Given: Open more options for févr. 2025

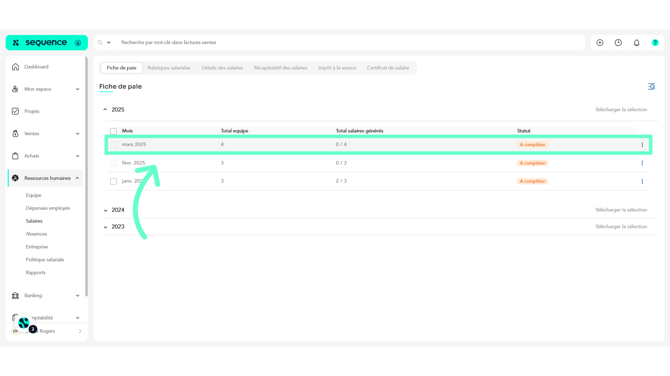Looking at the screenshot, I should point(642,163).
